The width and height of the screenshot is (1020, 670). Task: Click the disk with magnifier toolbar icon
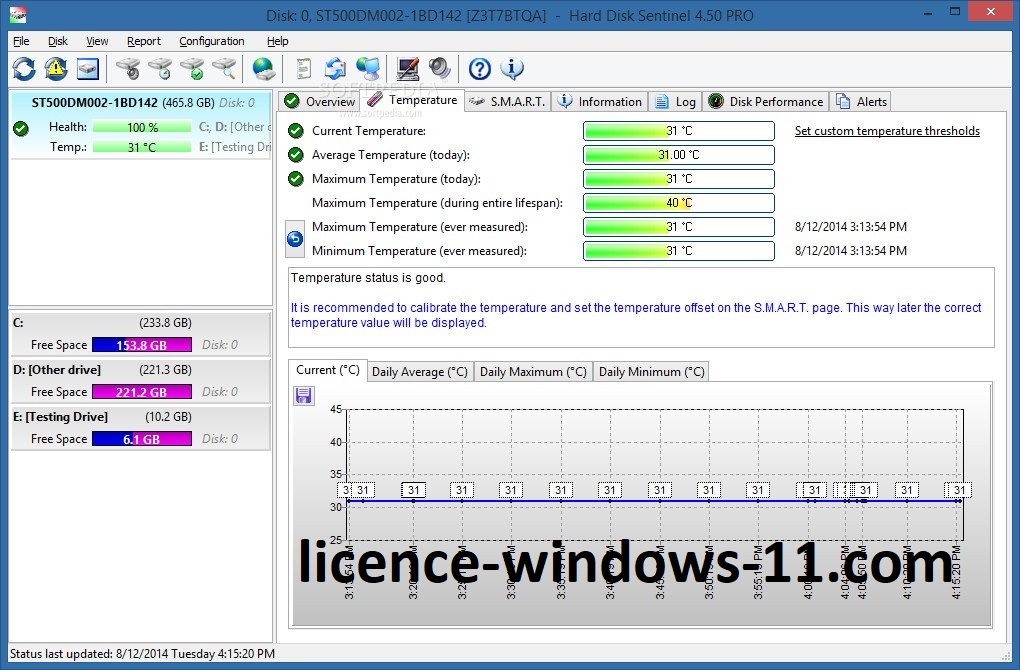[x=224, y=68]
